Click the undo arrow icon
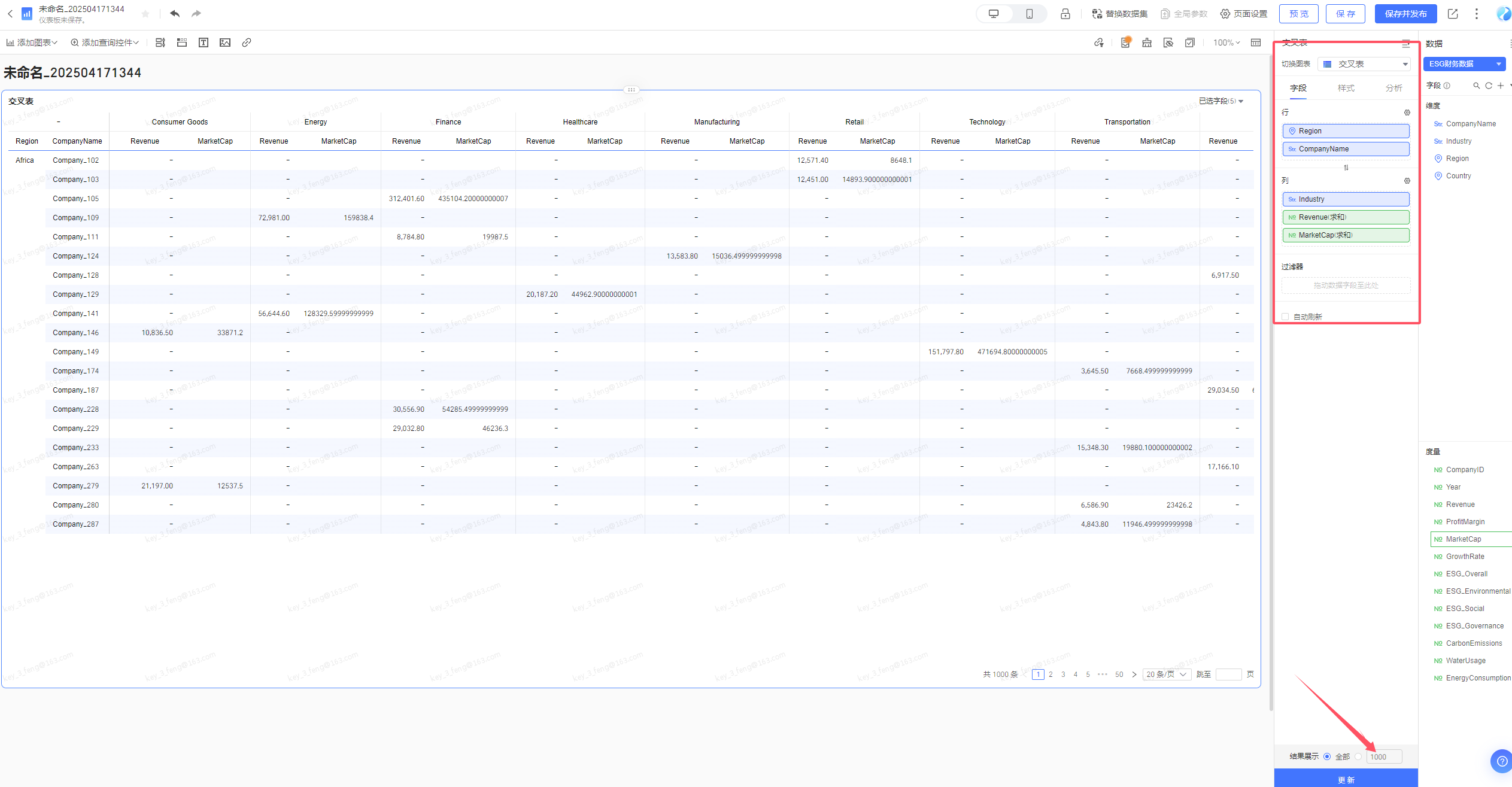 coord(175,13)
